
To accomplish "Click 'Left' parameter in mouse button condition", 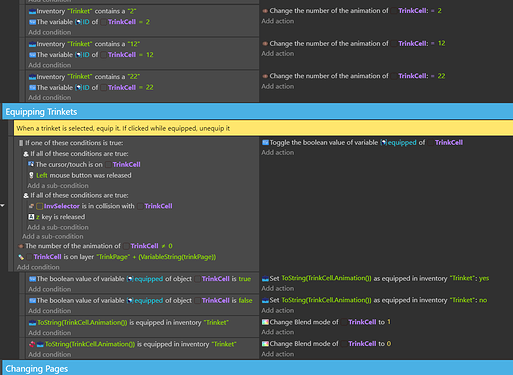I will tap(42, 175).
